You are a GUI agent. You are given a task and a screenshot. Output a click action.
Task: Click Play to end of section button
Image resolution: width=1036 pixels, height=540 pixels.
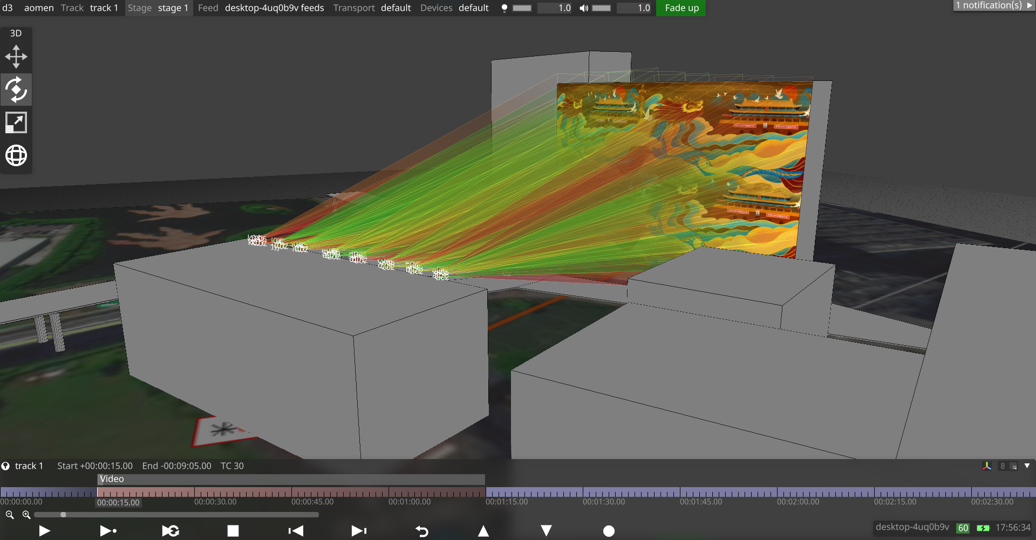point(107,531)
